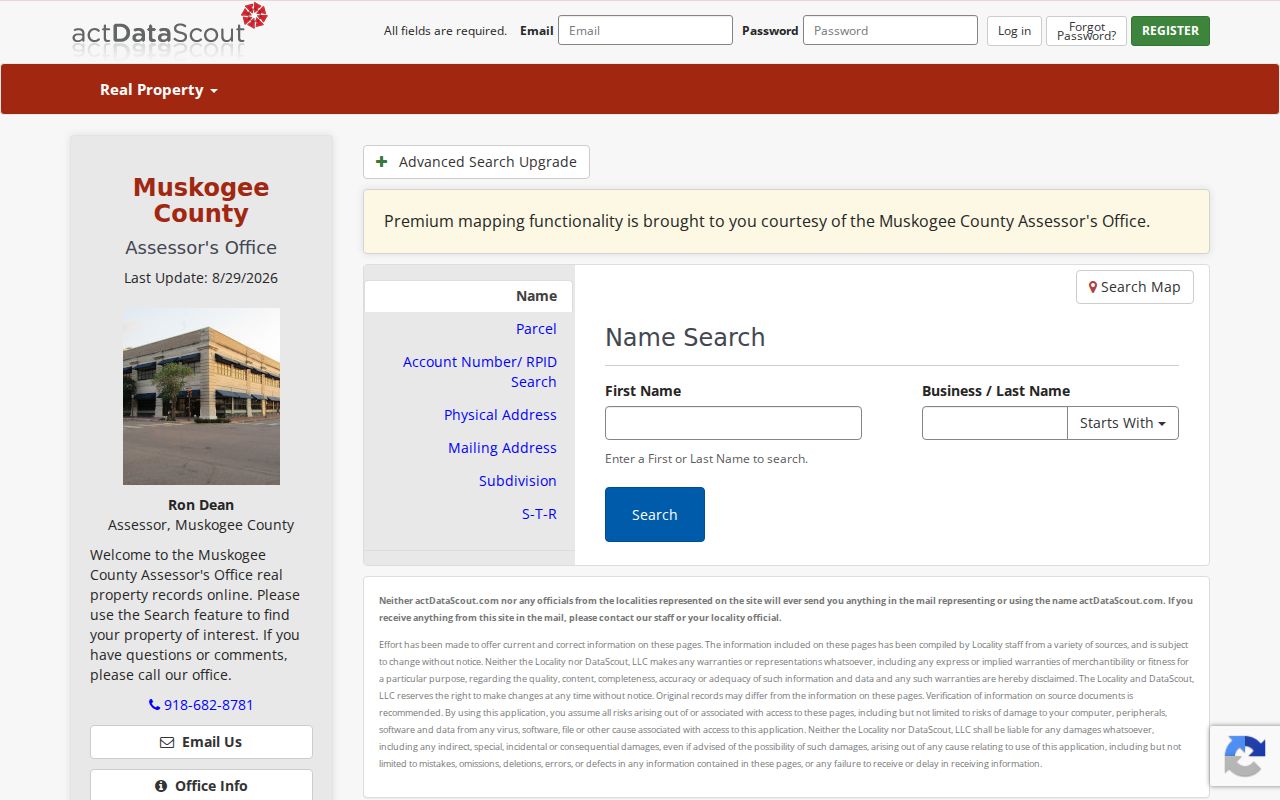Click the plus icon on Advanced Search Upgrade
Image resolution: width=1280 pixels, height=800 pixels.
tap(381, 162)
